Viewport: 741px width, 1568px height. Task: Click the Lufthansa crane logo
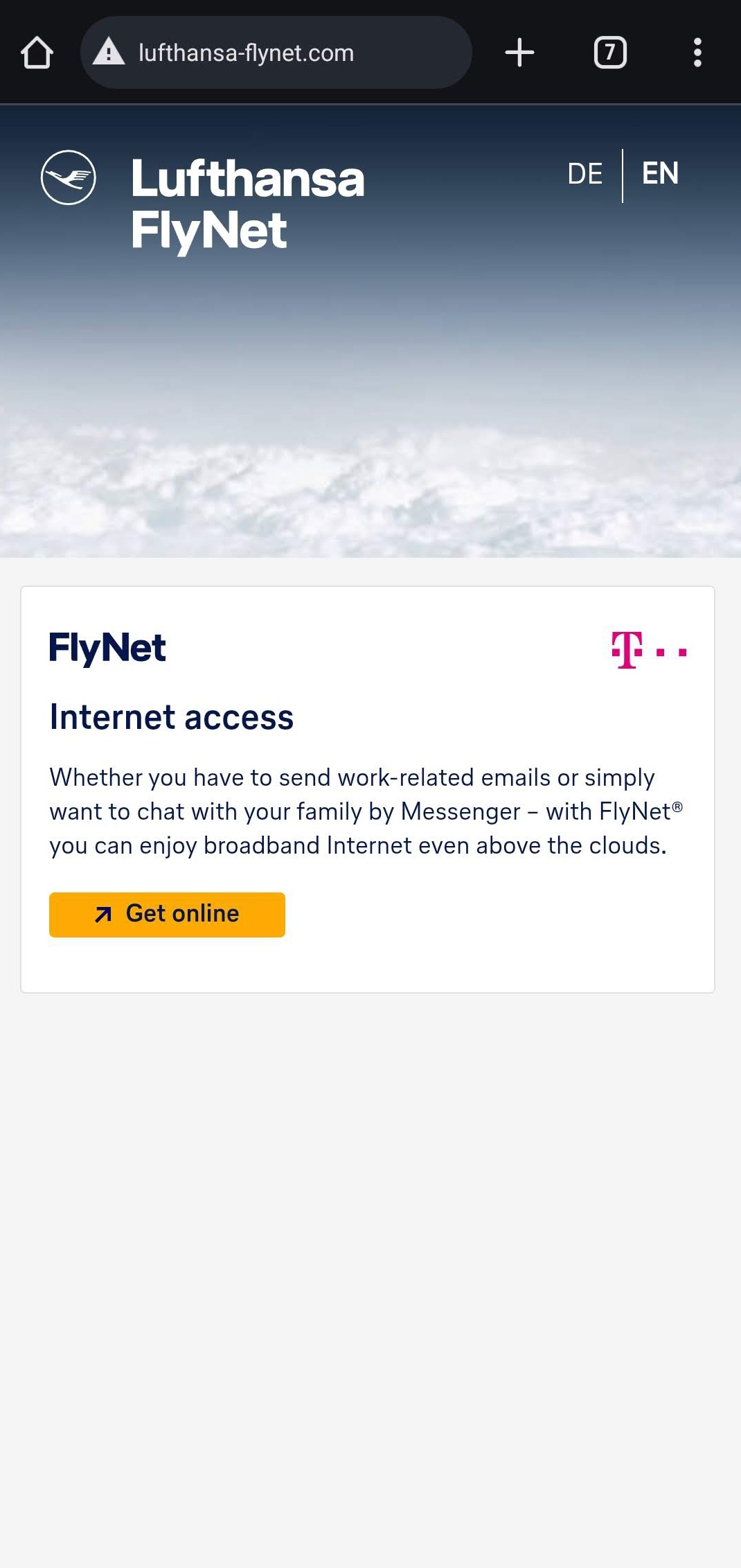[x=69, y=177]
